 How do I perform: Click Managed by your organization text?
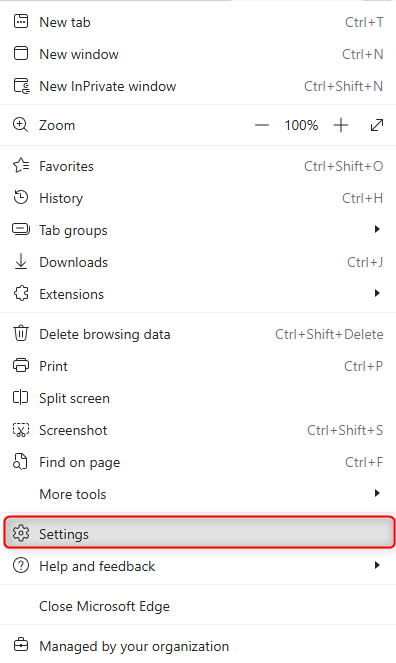click(134, 647)
